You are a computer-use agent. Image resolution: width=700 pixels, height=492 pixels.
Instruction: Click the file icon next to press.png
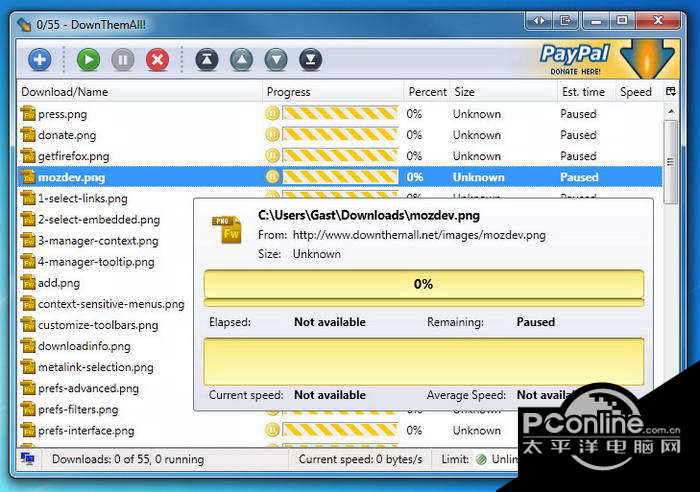coord(28,113)
